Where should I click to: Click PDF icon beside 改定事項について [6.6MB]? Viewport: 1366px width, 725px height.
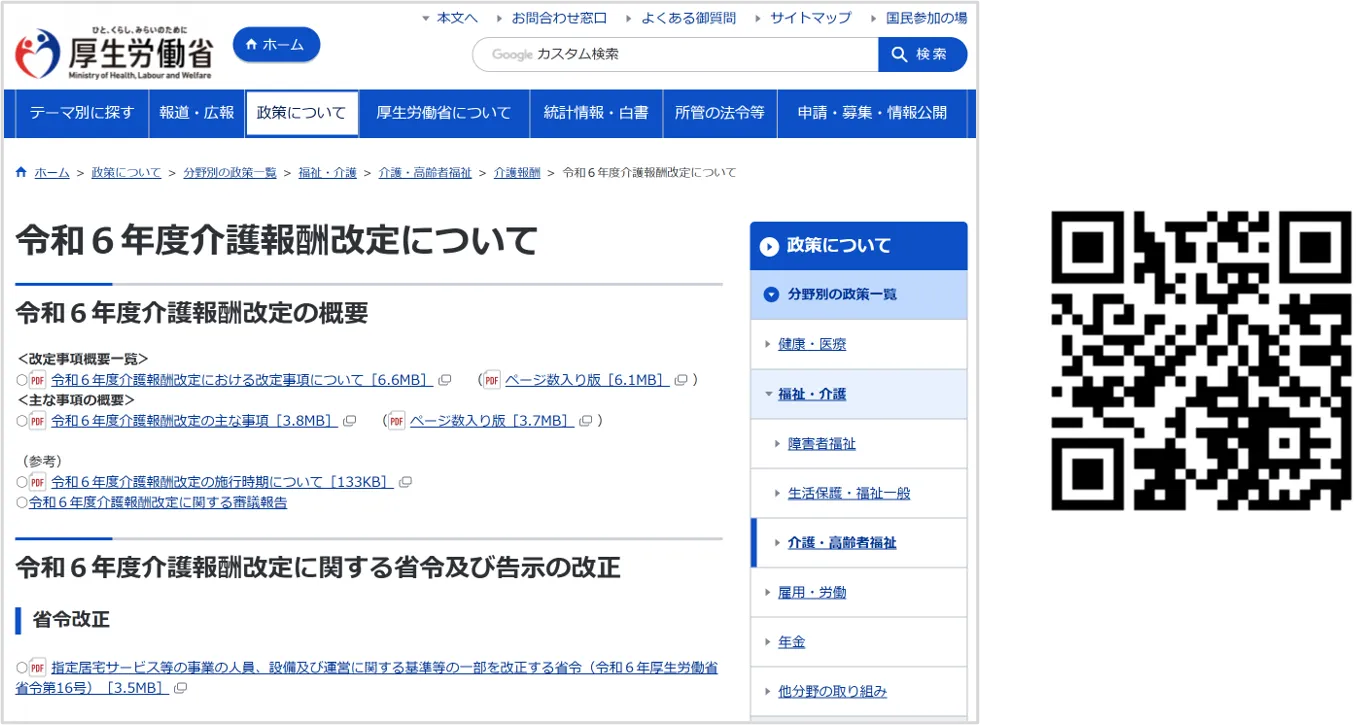(38, 380)
